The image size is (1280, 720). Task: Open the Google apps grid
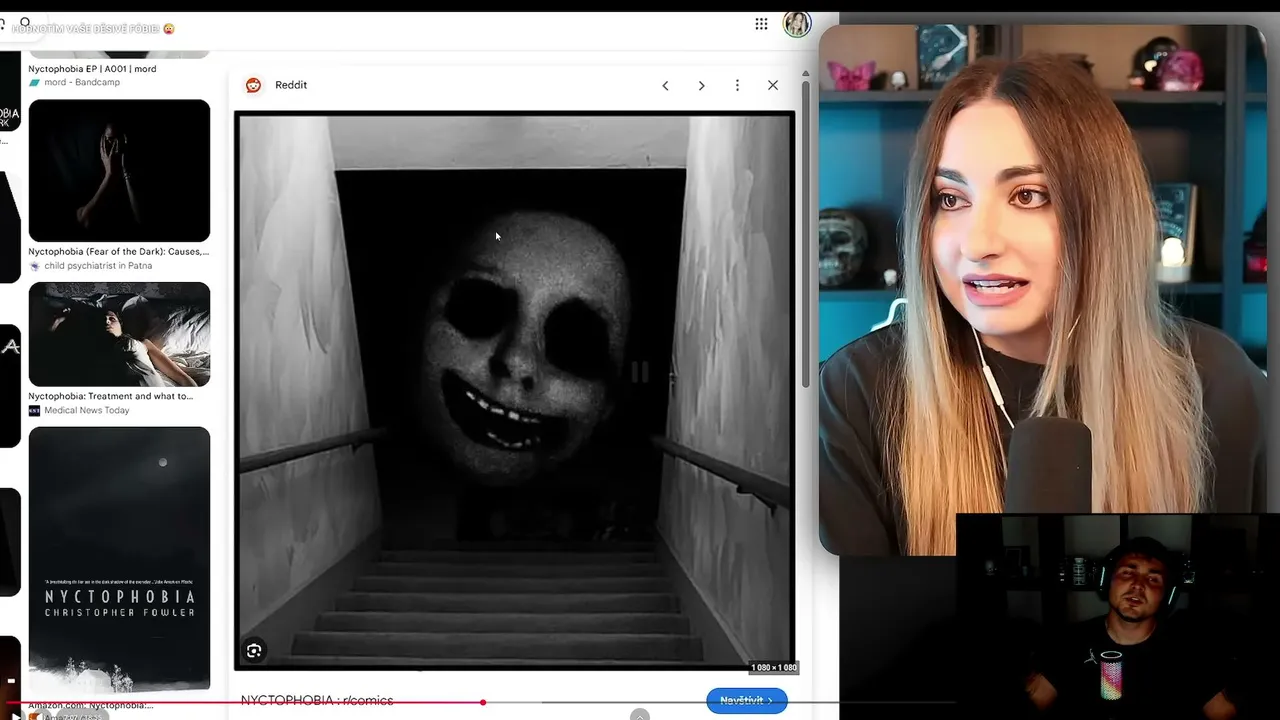pyautogui.click(x=761, y=24)
